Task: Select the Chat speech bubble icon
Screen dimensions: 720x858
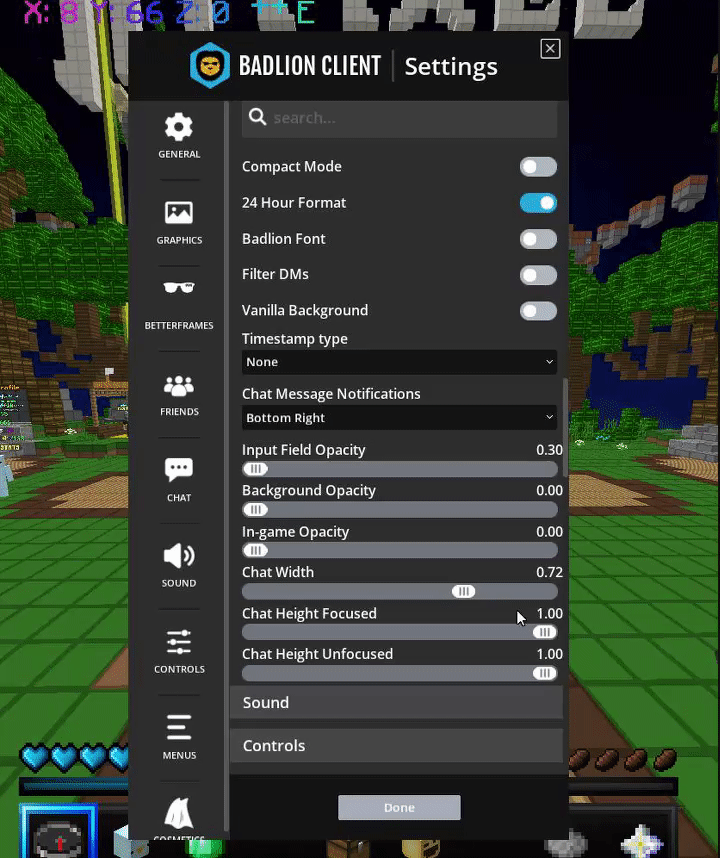Action: (x=179, y=469)
